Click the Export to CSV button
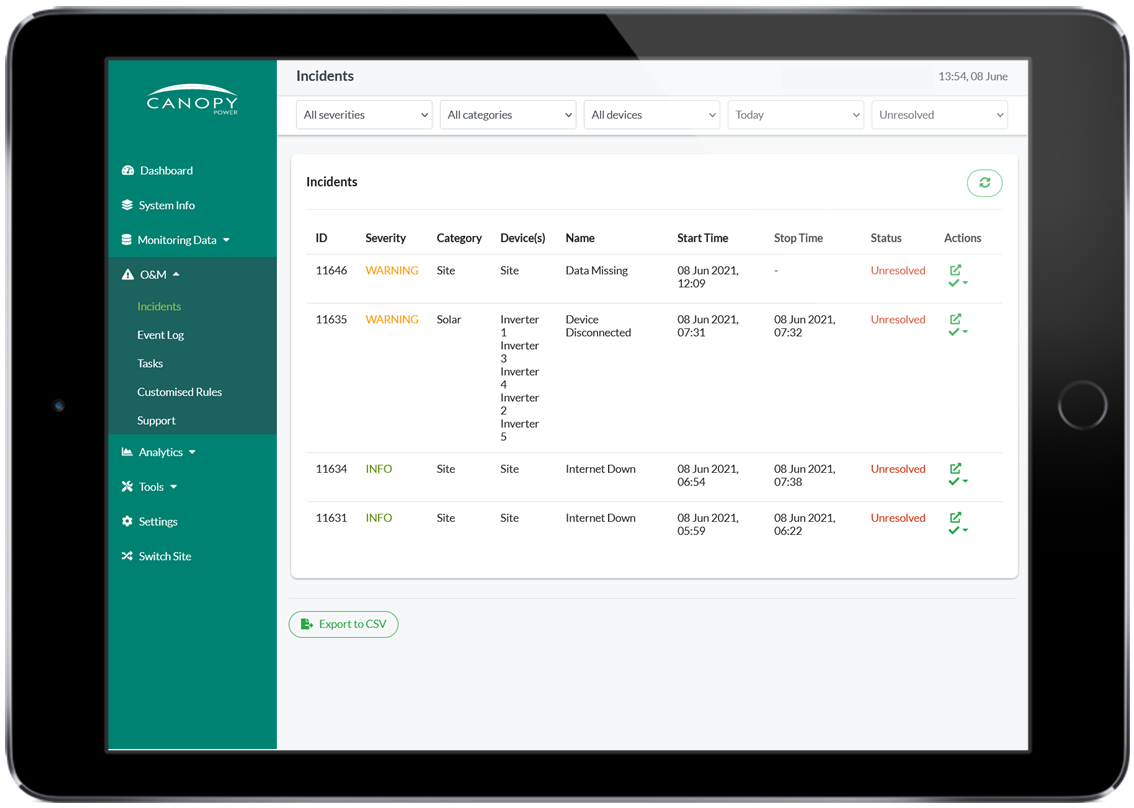The image size is (1134, 808). point(344,624)
